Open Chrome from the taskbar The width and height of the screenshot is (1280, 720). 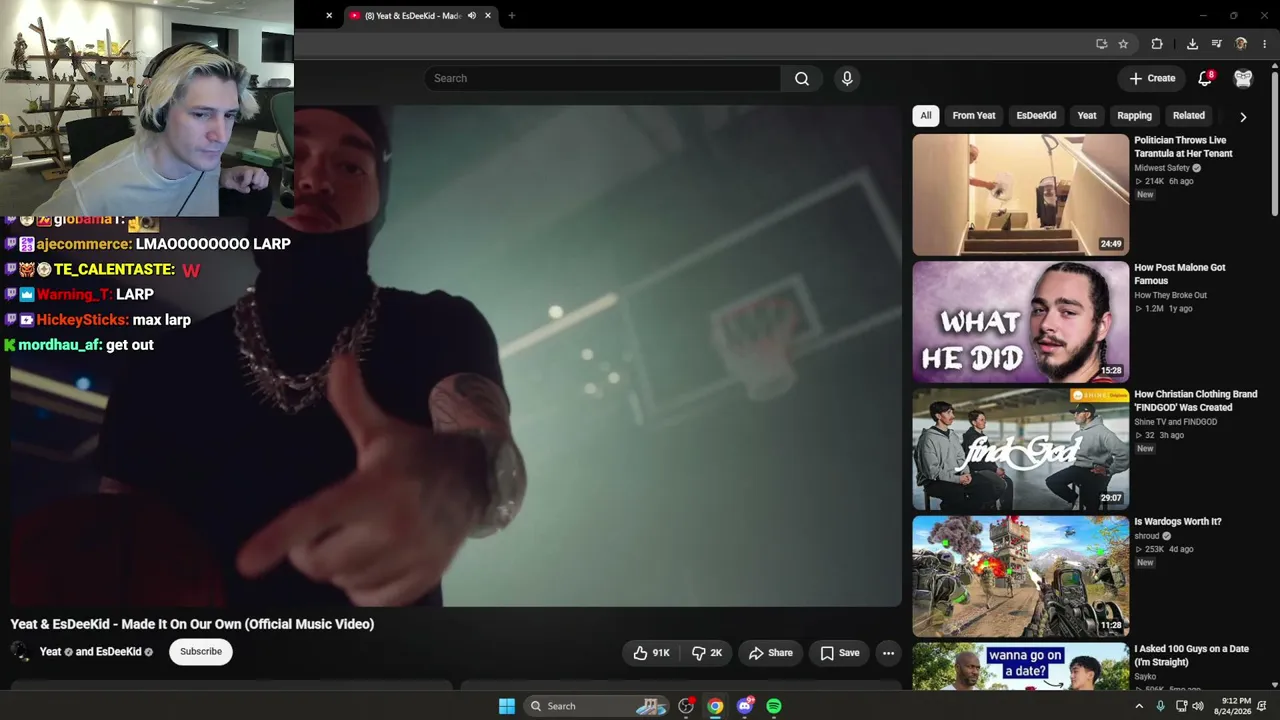click(x=715, y=706)
